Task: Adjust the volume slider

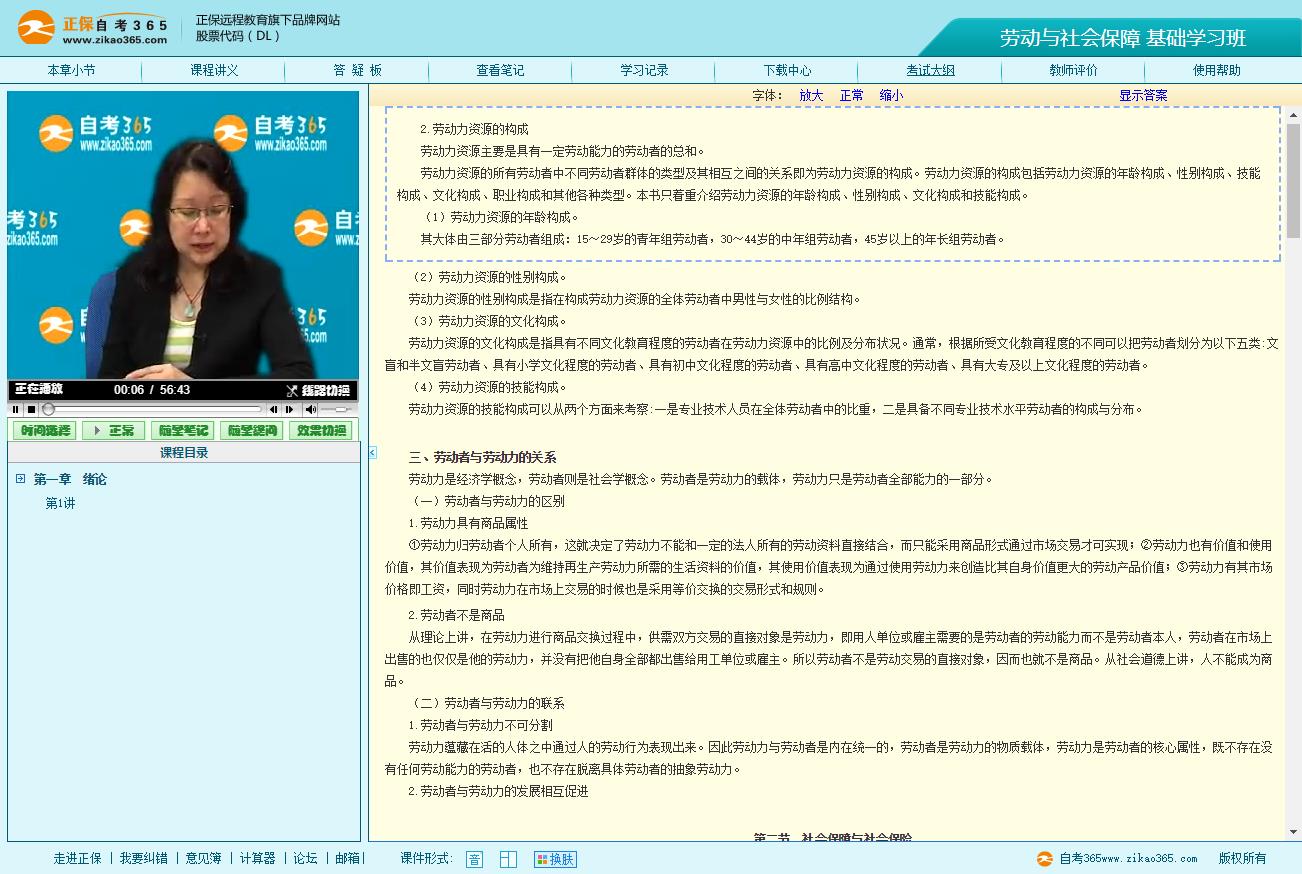Action: [338, 409]
